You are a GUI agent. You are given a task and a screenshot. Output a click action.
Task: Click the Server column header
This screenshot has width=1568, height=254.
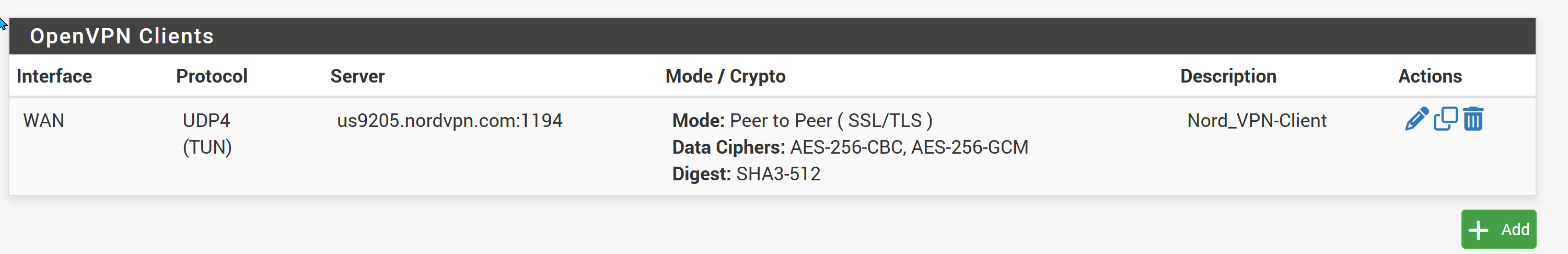point(357,76)
